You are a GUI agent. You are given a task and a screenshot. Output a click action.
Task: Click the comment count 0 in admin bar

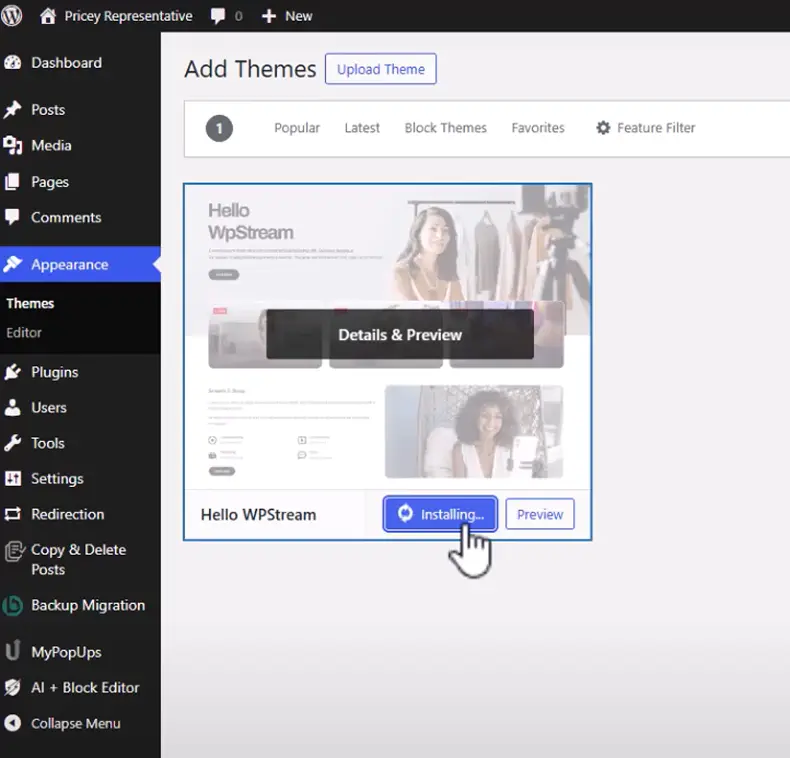click(x=238, y=16)
